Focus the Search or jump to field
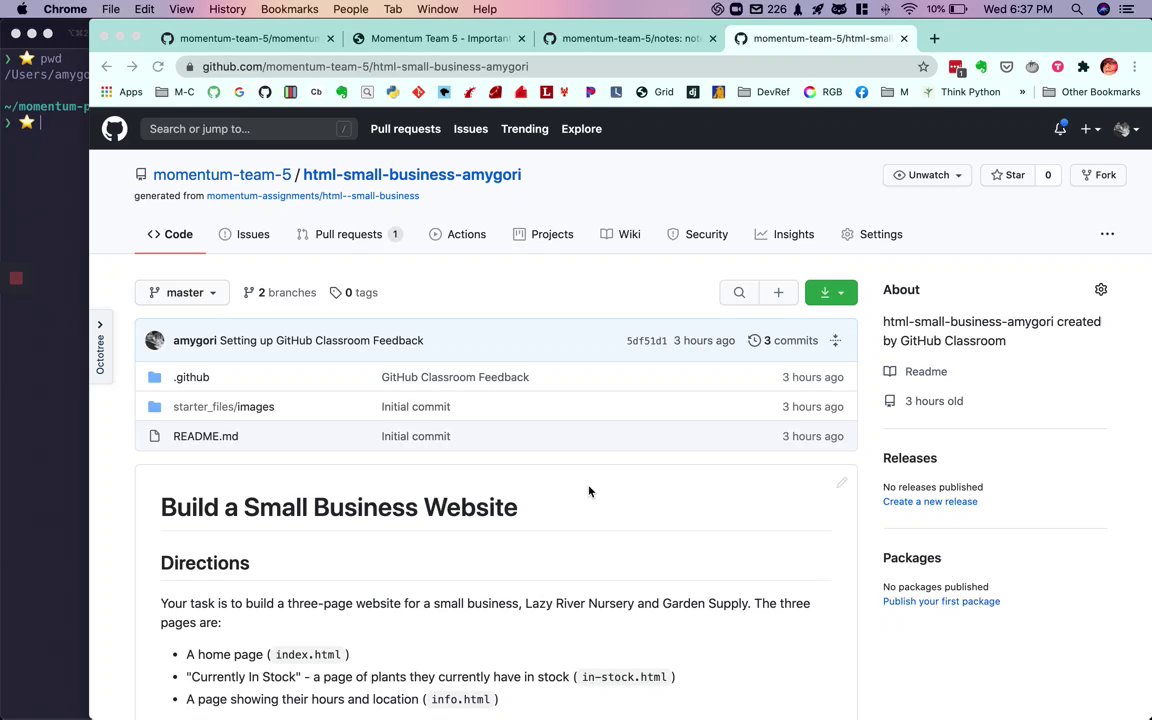1152x720 pixels. 246,129
